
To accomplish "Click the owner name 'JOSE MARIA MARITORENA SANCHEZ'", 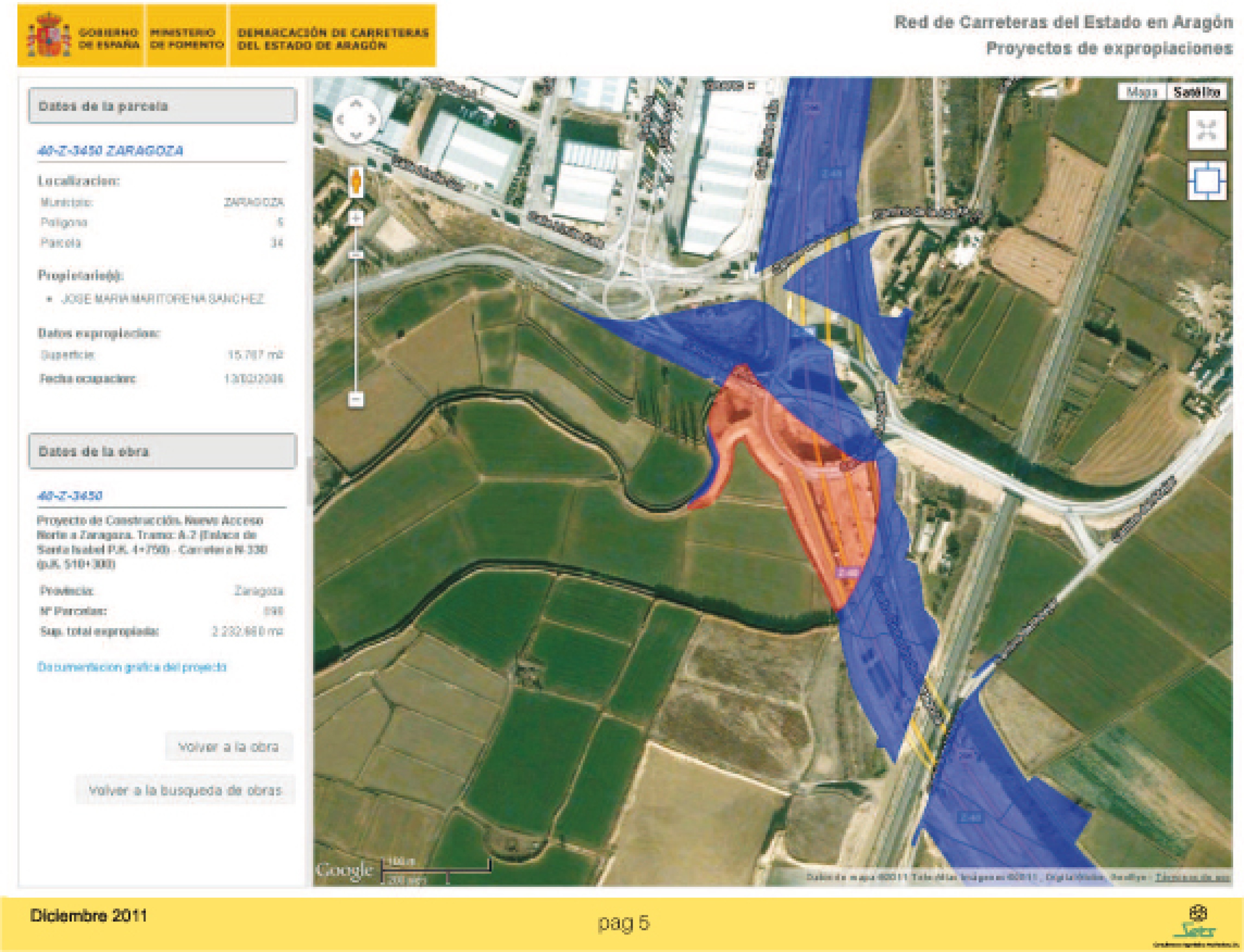I will click(163, 299).
